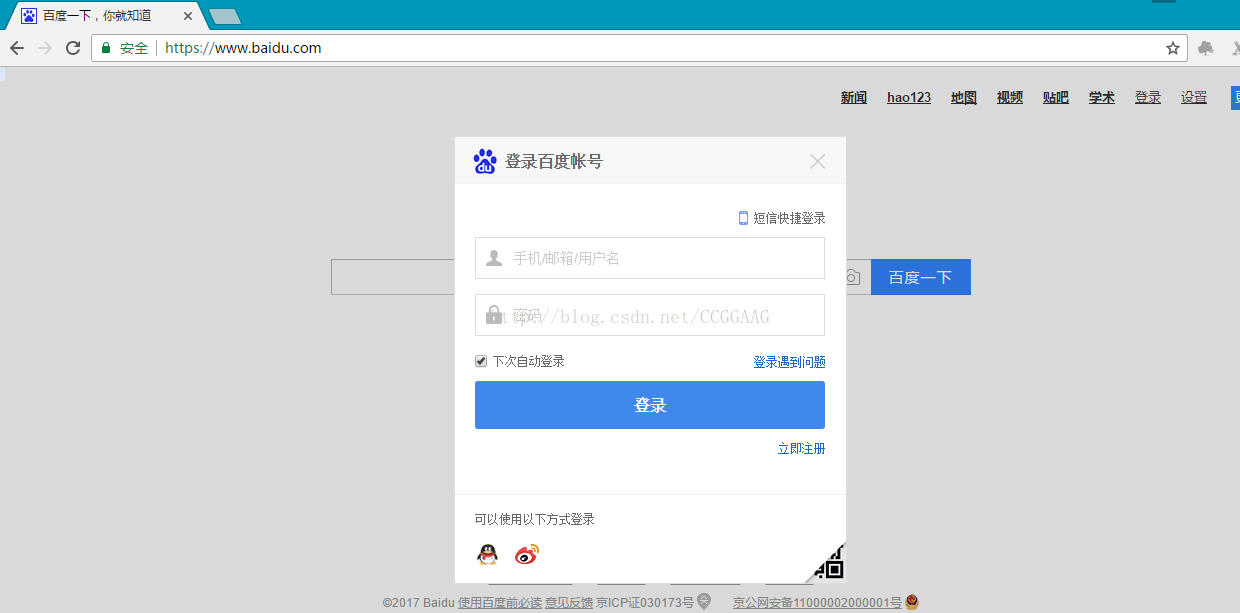The height and width of the screenshot is (613, 1240).
Task: Open 学术 in top navigation
Action: 1102,97
